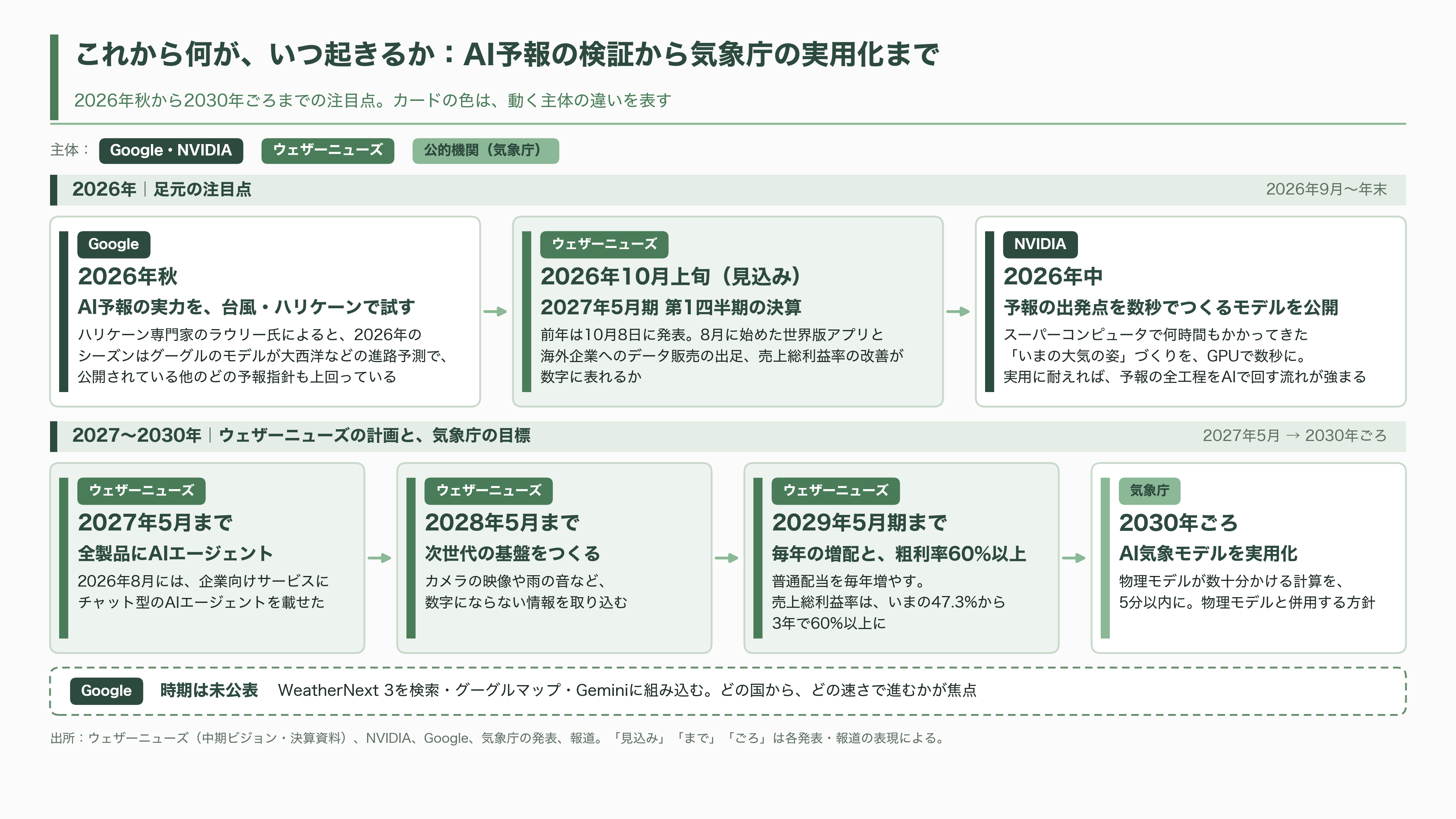The width and height of the screenshot is (1456, 819).
Task: Click the date range 2026年9月〜年末
Action: tap(1326, 189)
